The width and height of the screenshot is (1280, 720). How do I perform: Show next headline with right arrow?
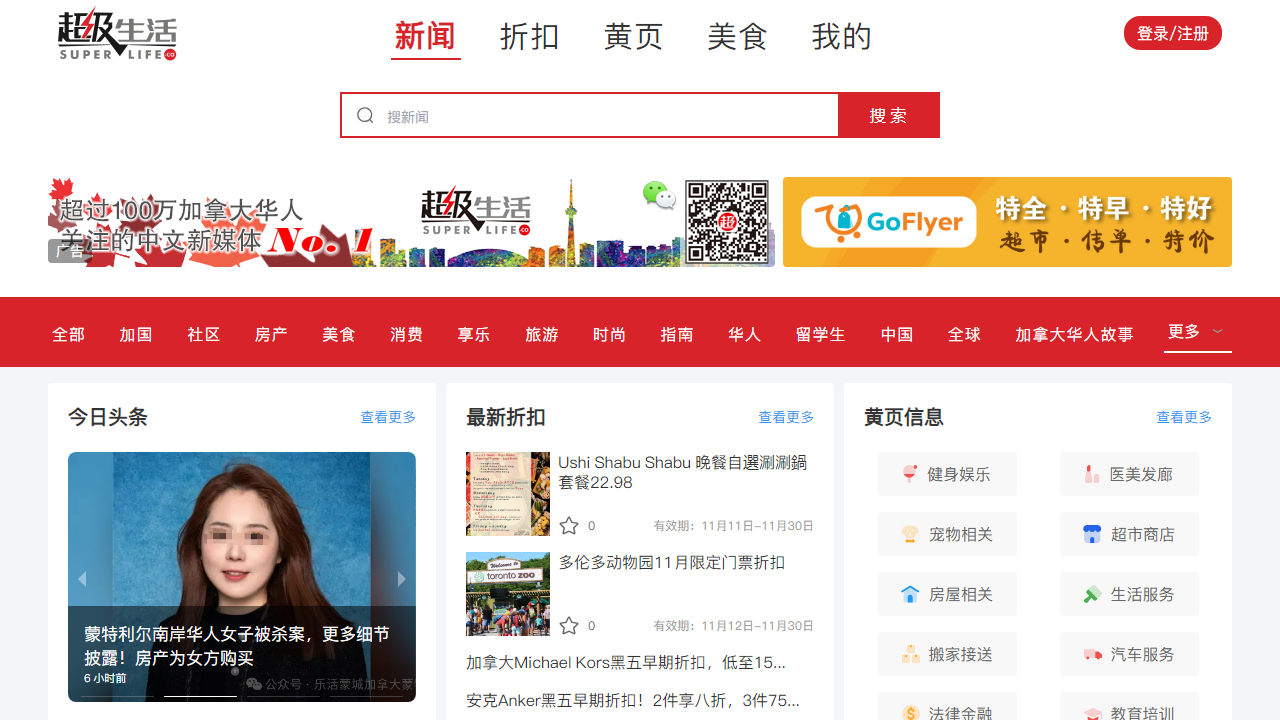click(x=401, y=579)
